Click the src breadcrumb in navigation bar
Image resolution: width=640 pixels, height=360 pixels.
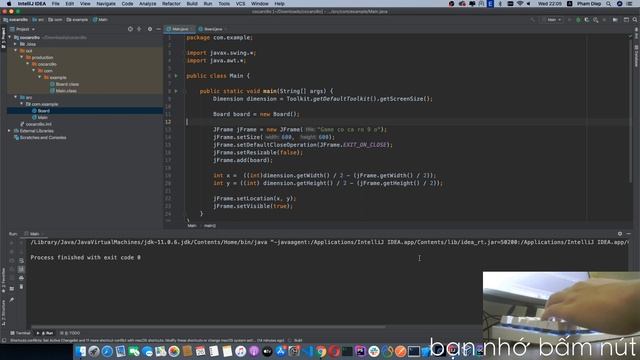38,20
